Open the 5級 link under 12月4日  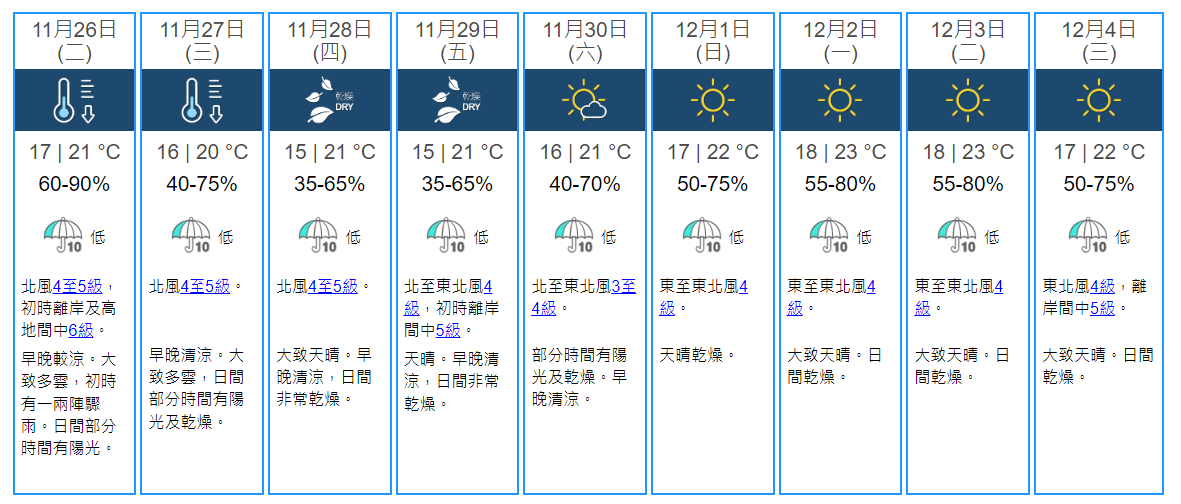click(1102, 308)
